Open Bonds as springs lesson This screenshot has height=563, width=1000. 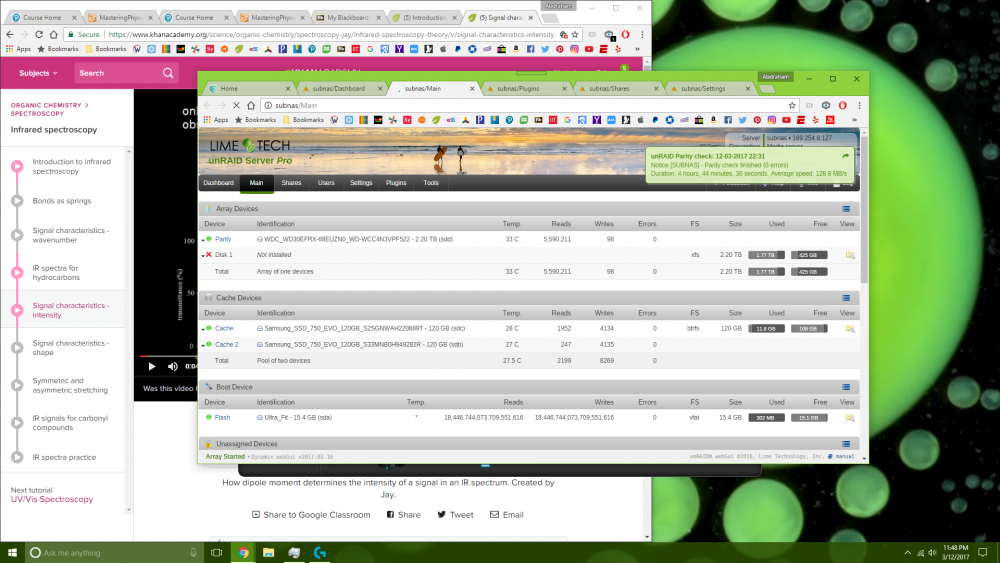point(62,201)
